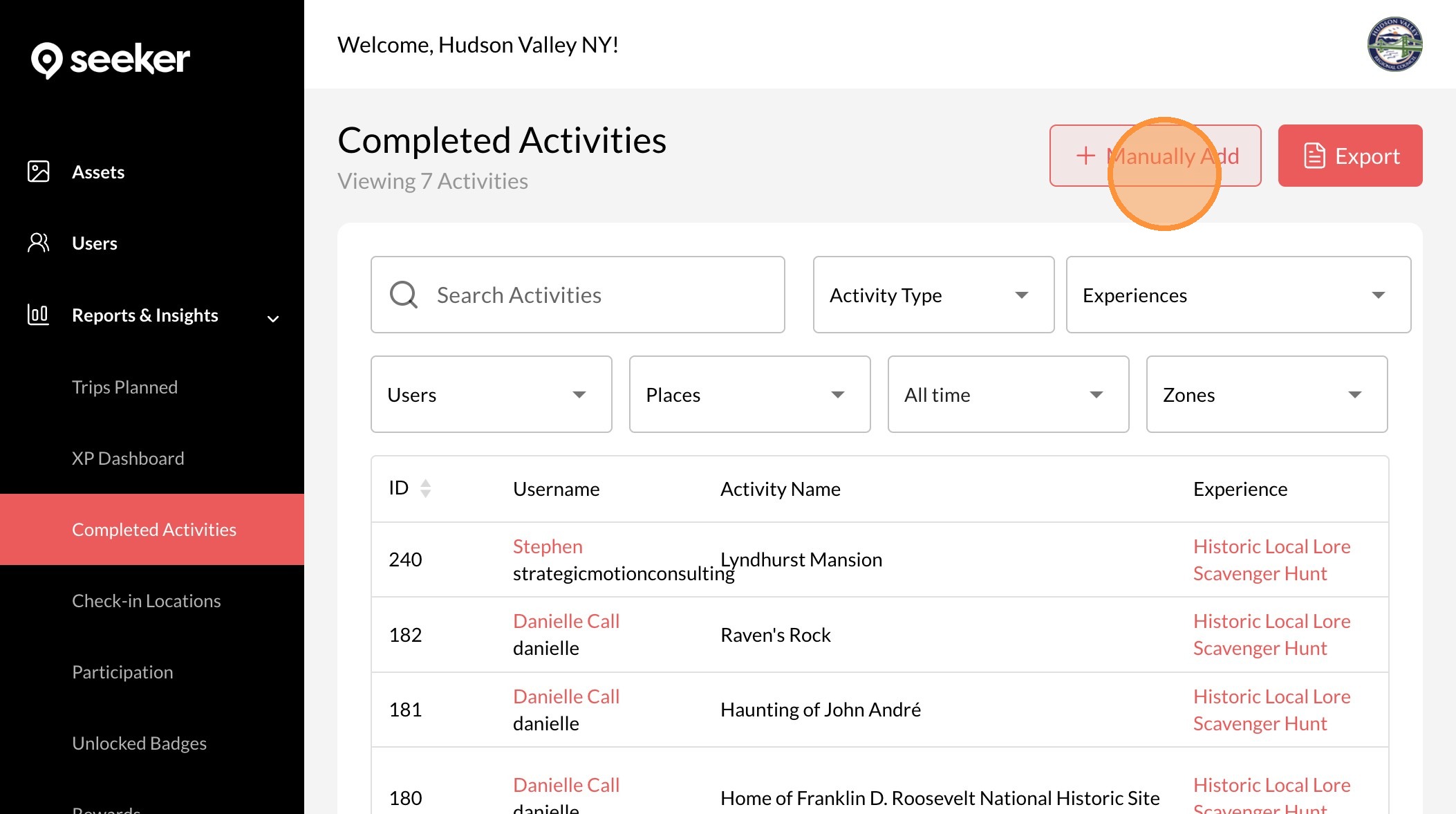Open the Activity Type dropdown
Viewport: 1456px width, 814px height.
[933, 295]
